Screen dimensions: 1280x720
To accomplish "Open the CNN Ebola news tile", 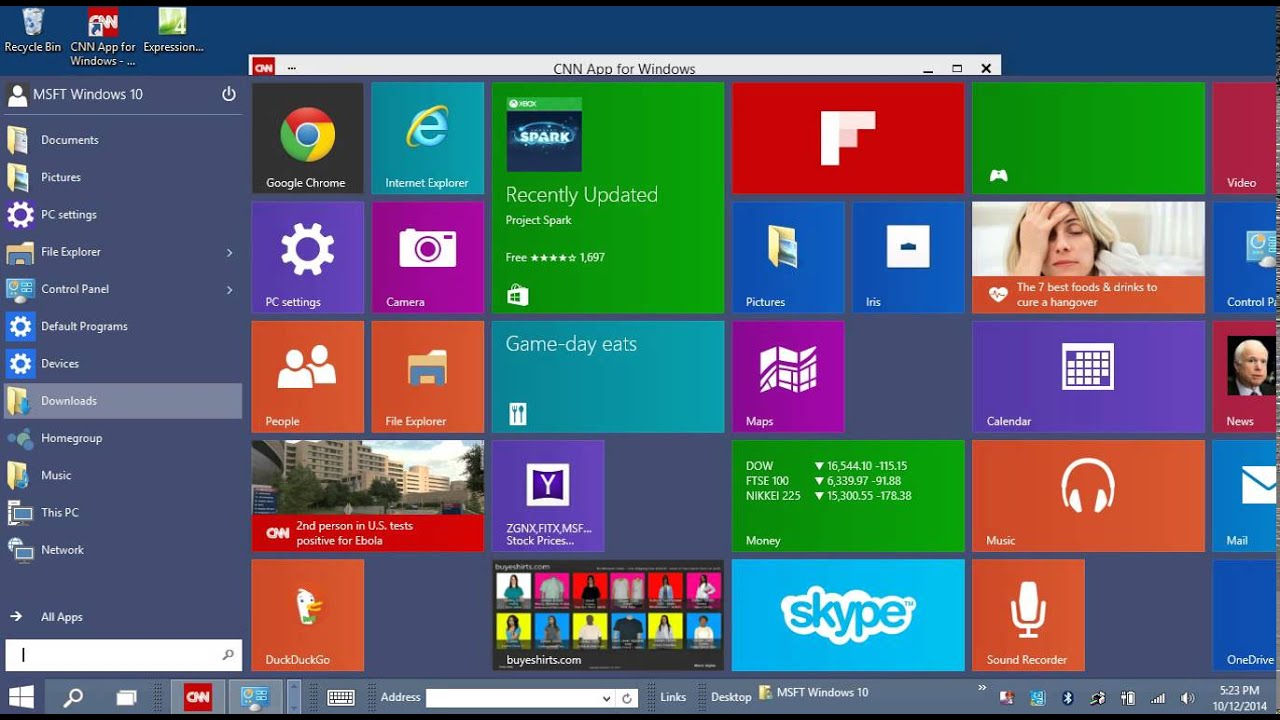I will (367, 495).
